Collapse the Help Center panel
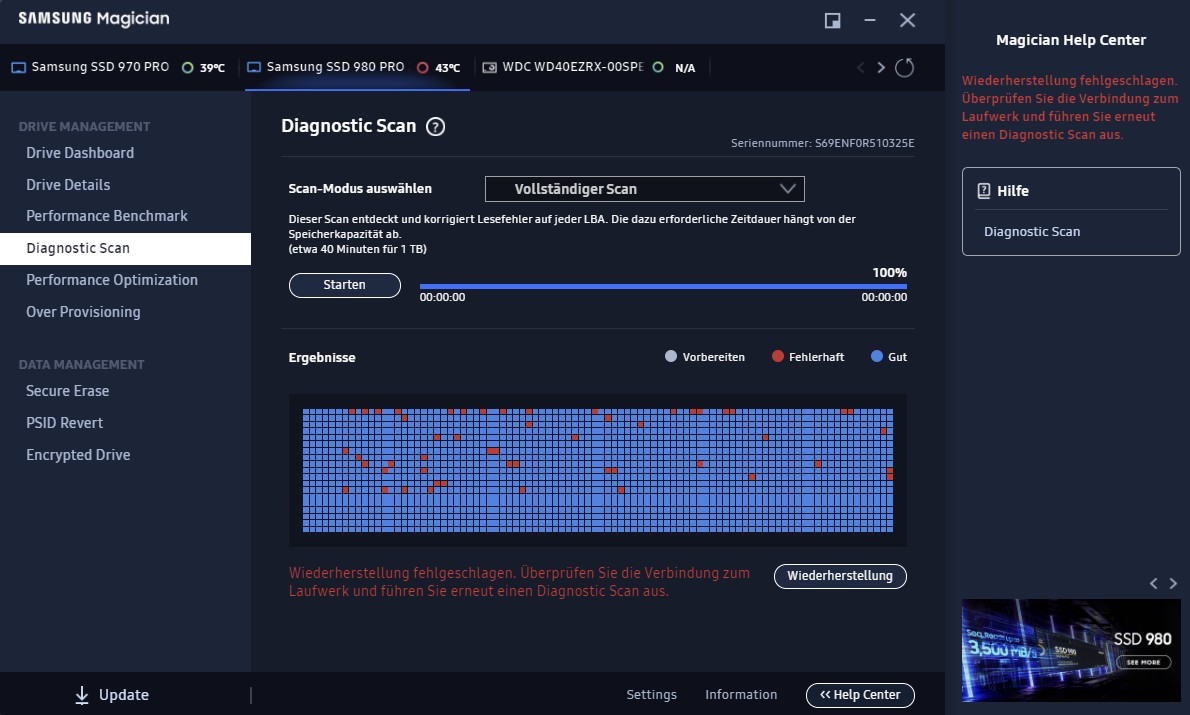The height and width of the screenshot is (715, 1190). point(860,695)
